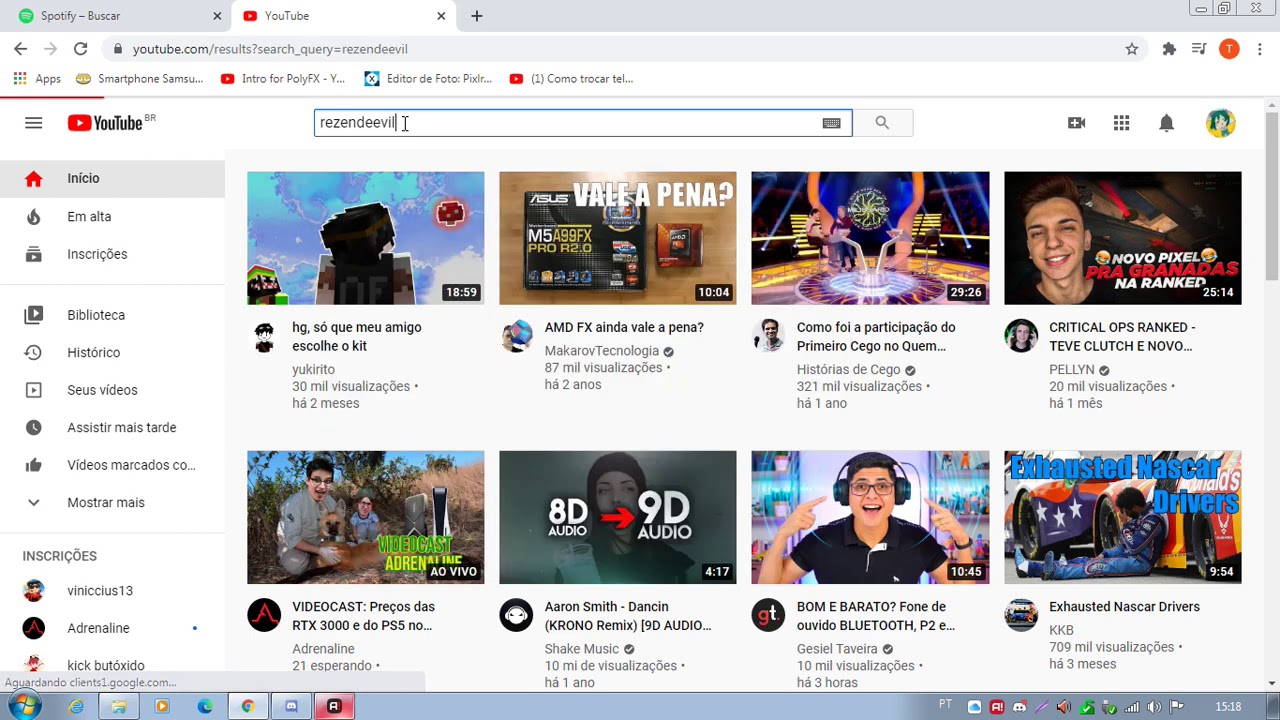Open CRITICAL OPS RANKED video thumbnail
The width and height of the screenshot is (1280, 720).
(x=1122, y=238)
